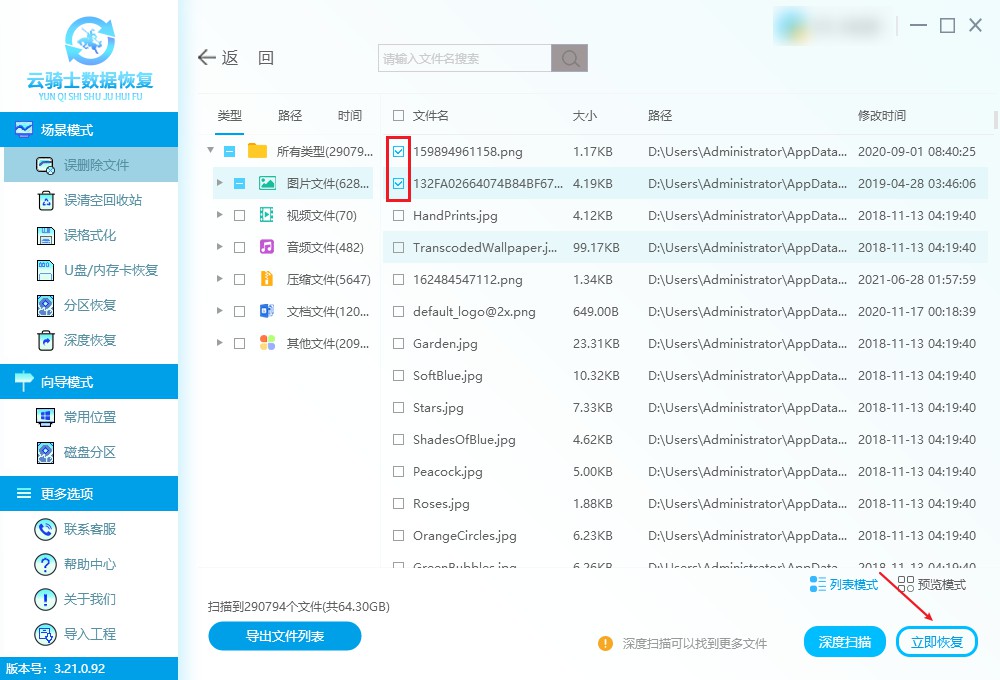Screen dimensions: 1000x680
Task: Tick the 视频文件 category checkbox
Action: (x=239, y=215)
